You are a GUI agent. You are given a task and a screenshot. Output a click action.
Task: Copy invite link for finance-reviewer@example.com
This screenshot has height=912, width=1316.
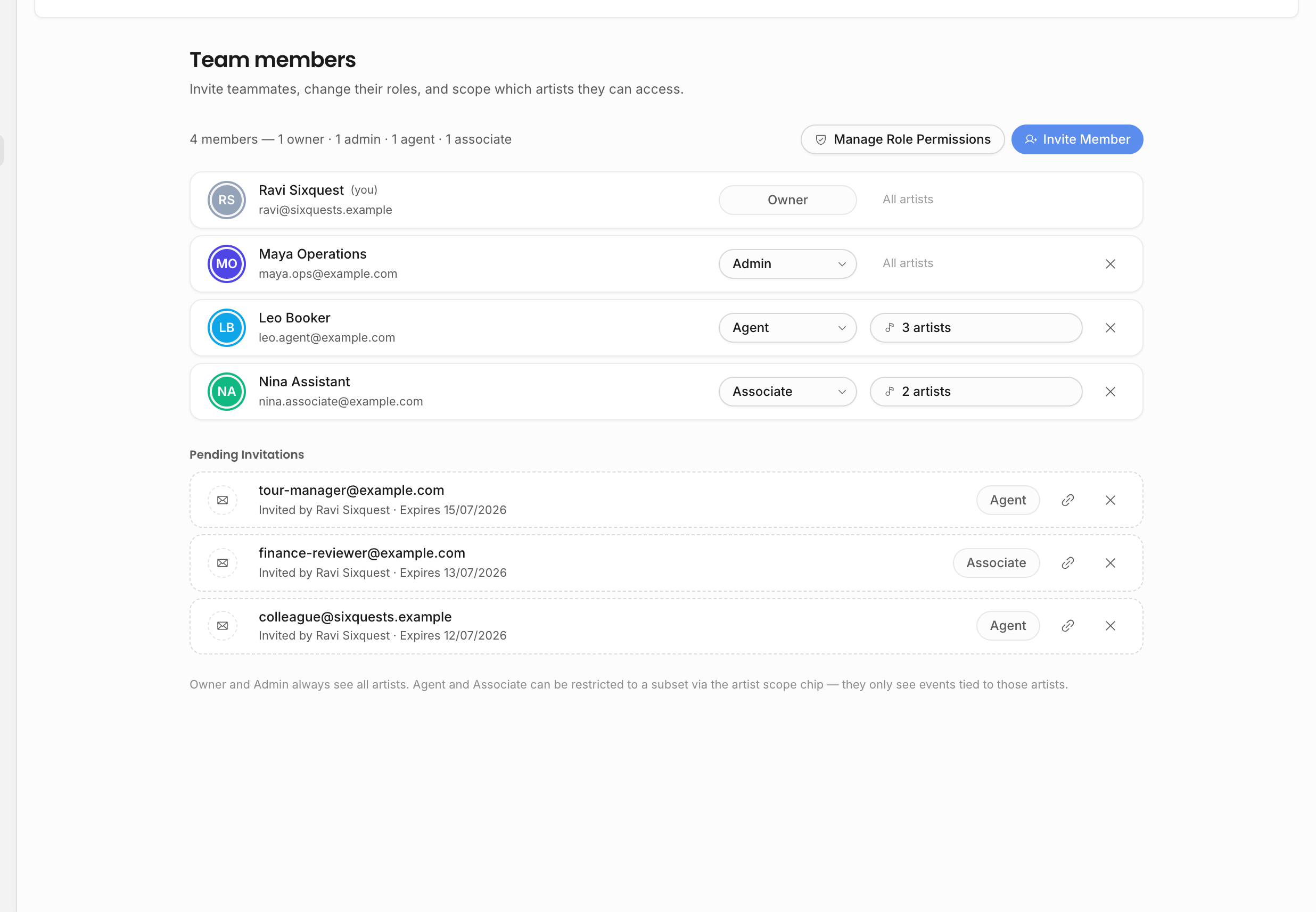1067,563
